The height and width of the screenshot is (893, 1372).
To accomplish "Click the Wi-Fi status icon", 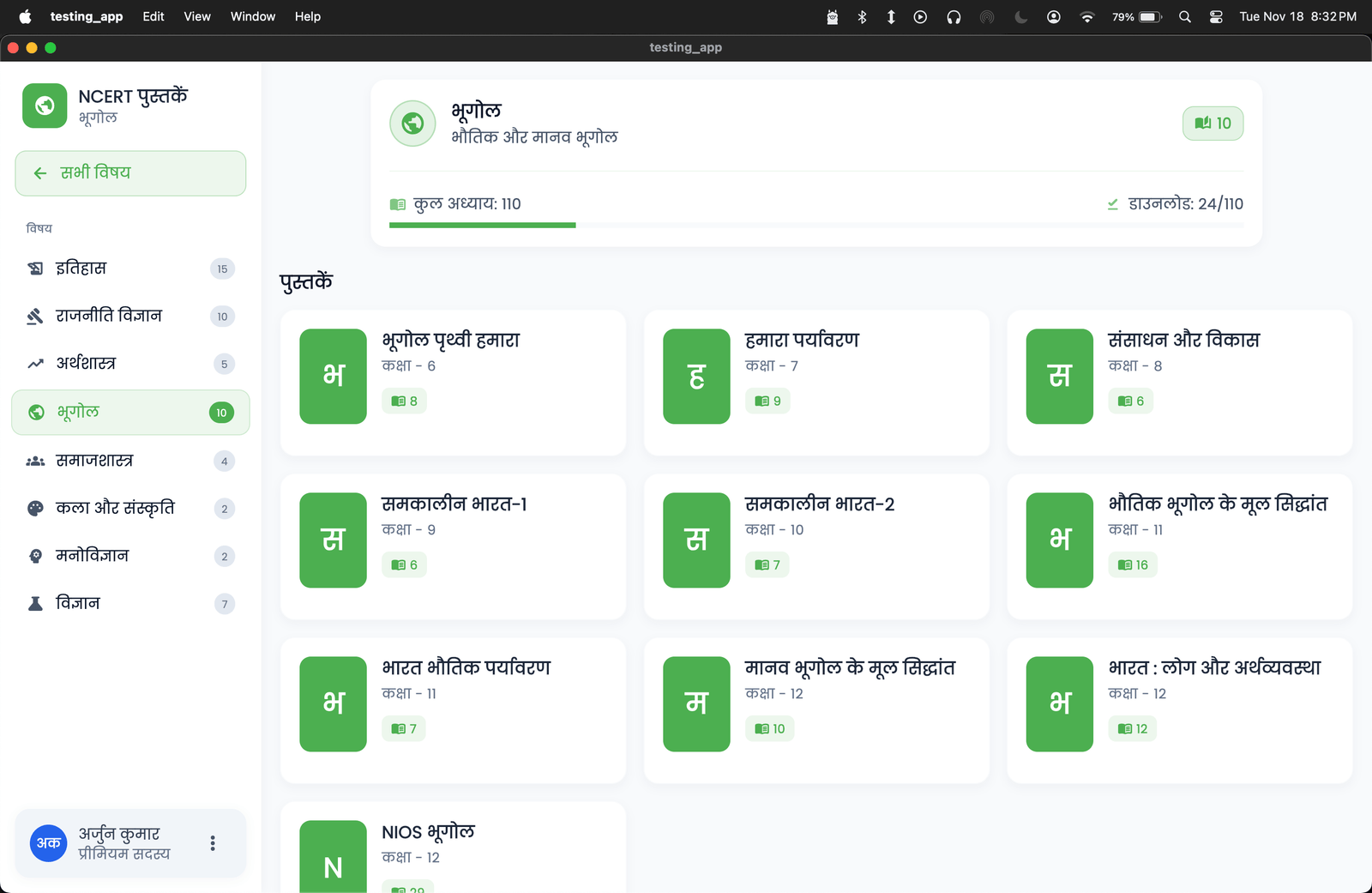I will pyautogui.click(x=1087, y=16).
